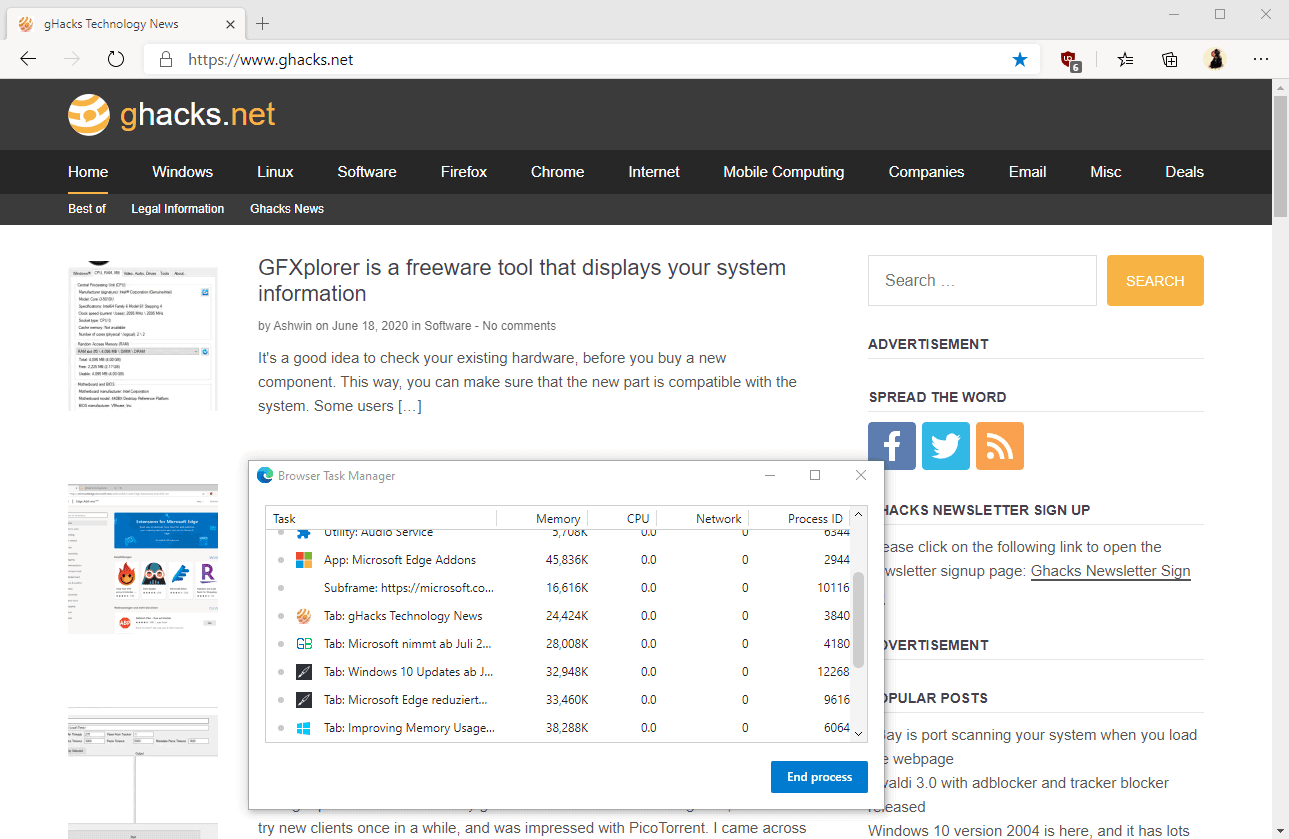Click the gHacks Technology News tab favicon in task list

[304, 616]
